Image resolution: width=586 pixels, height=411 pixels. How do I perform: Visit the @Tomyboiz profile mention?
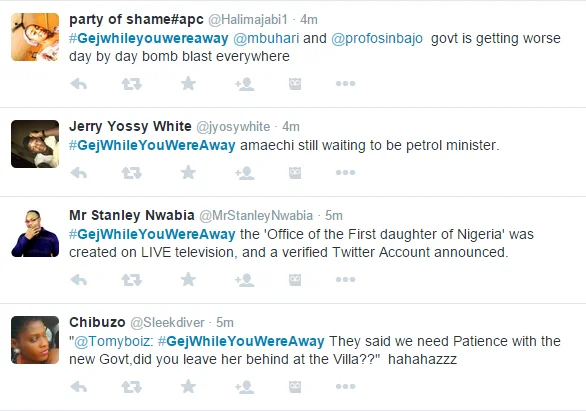[113, 342]
